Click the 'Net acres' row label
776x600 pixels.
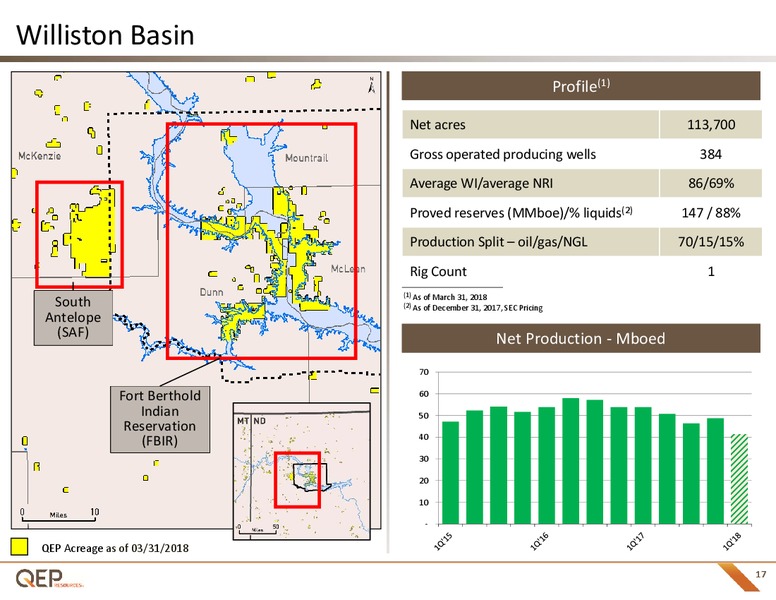point(437,125)
